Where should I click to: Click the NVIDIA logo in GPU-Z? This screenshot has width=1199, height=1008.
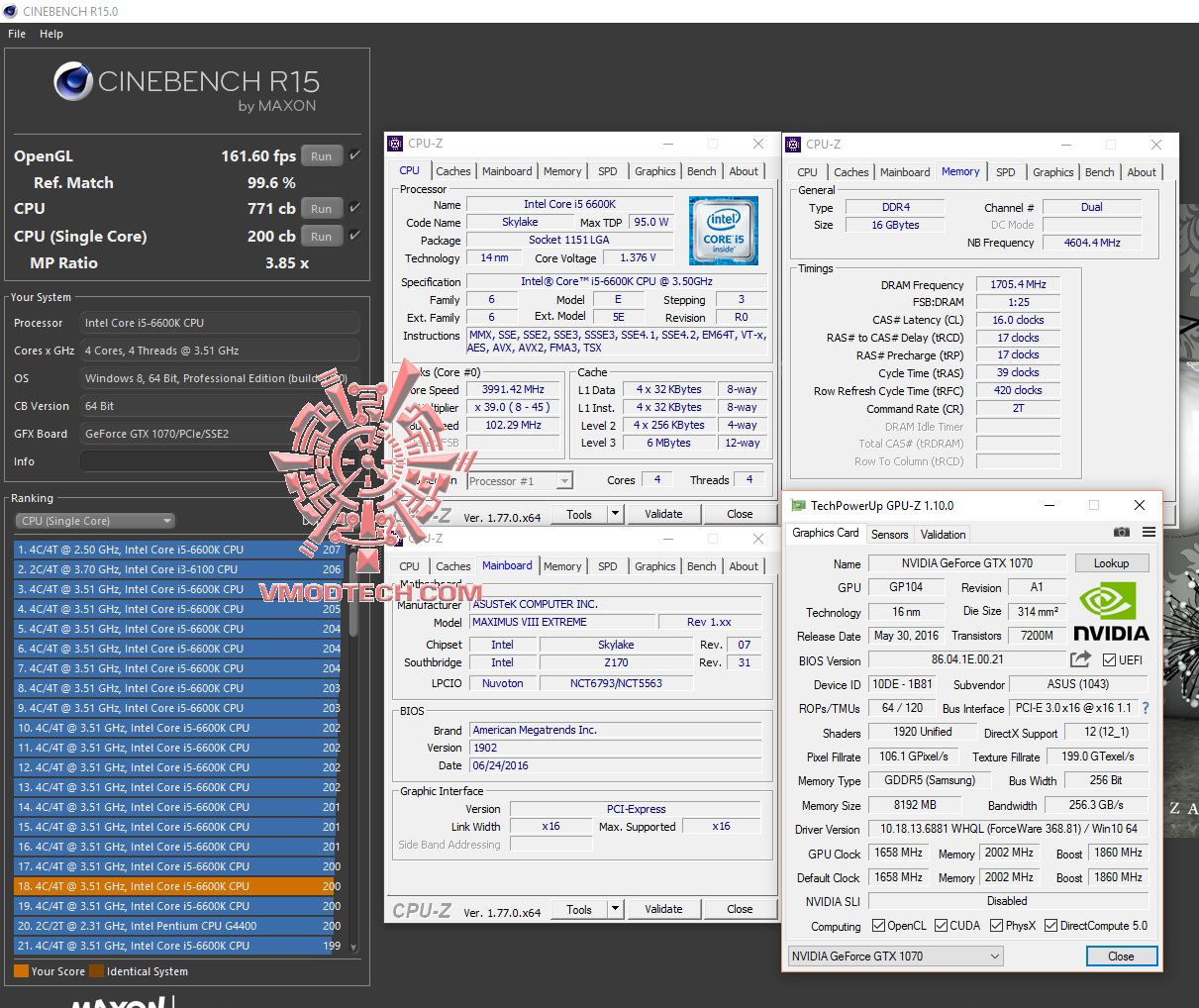1111,611
